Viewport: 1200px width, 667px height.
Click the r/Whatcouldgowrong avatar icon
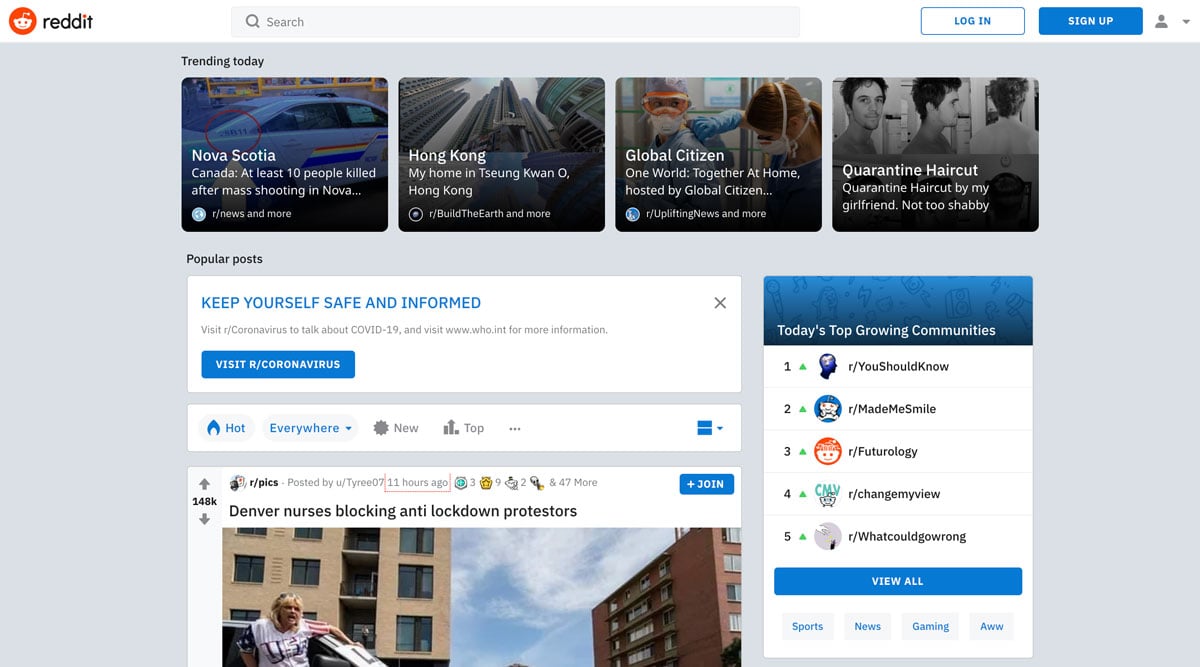click(828, 537)
